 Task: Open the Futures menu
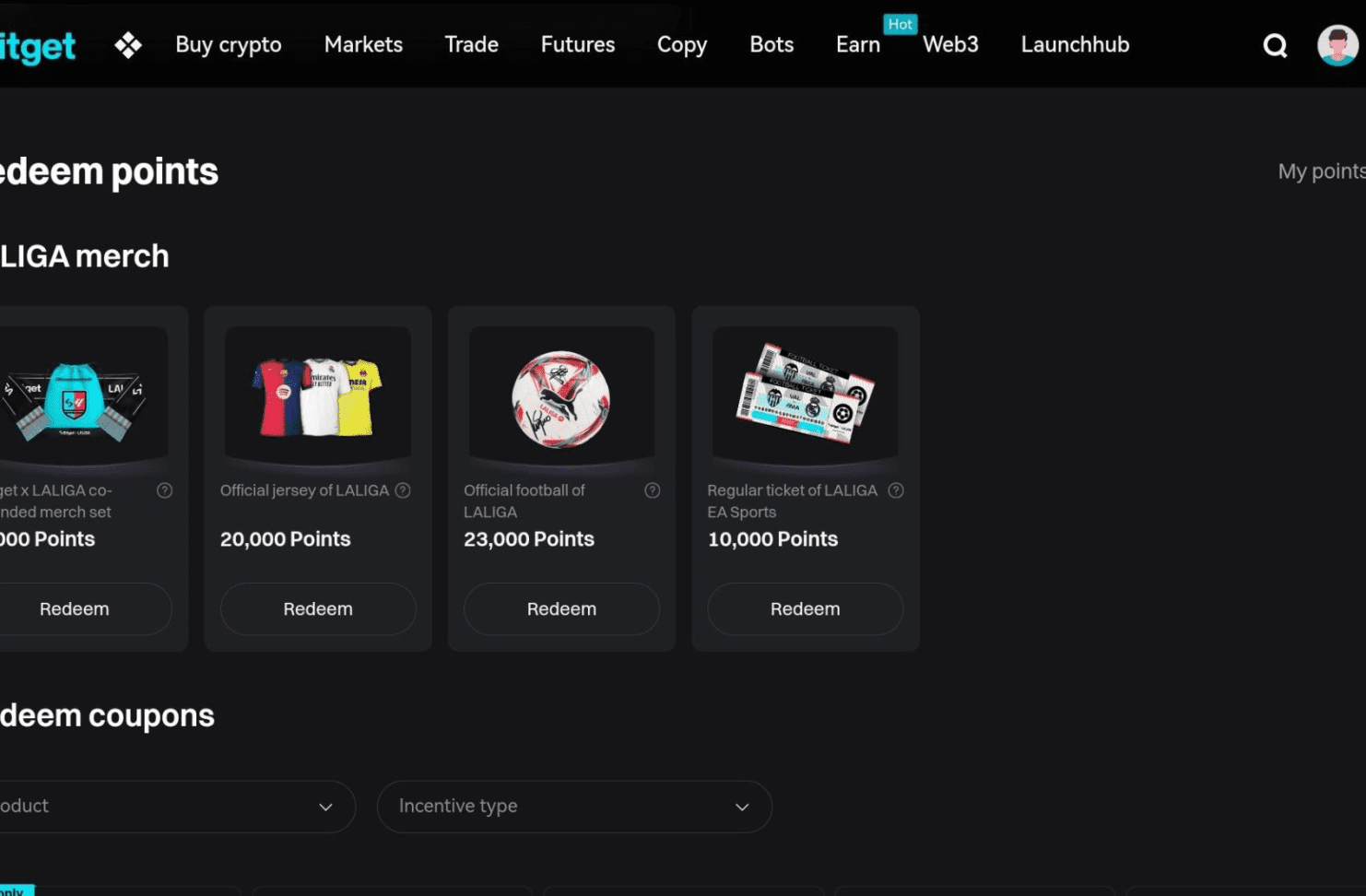pos(577,45)
